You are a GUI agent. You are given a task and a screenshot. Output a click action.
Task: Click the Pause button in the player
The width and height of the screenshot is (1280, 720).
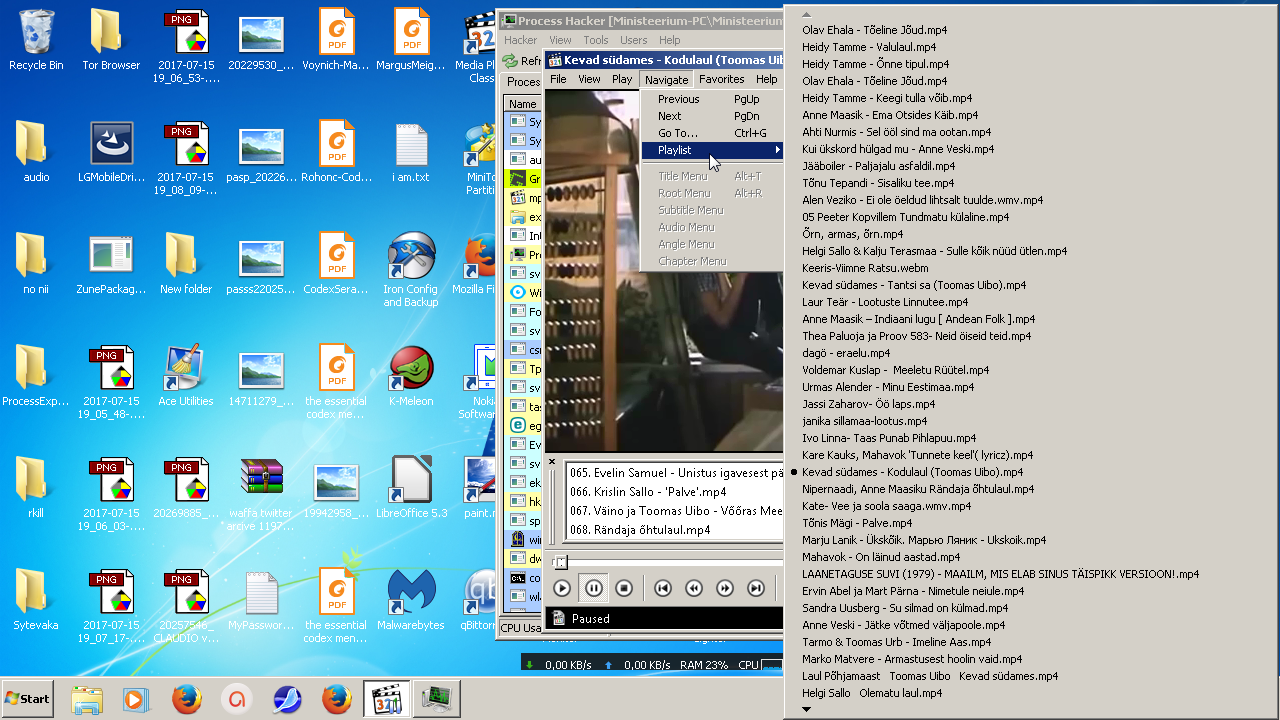point(593,589)
